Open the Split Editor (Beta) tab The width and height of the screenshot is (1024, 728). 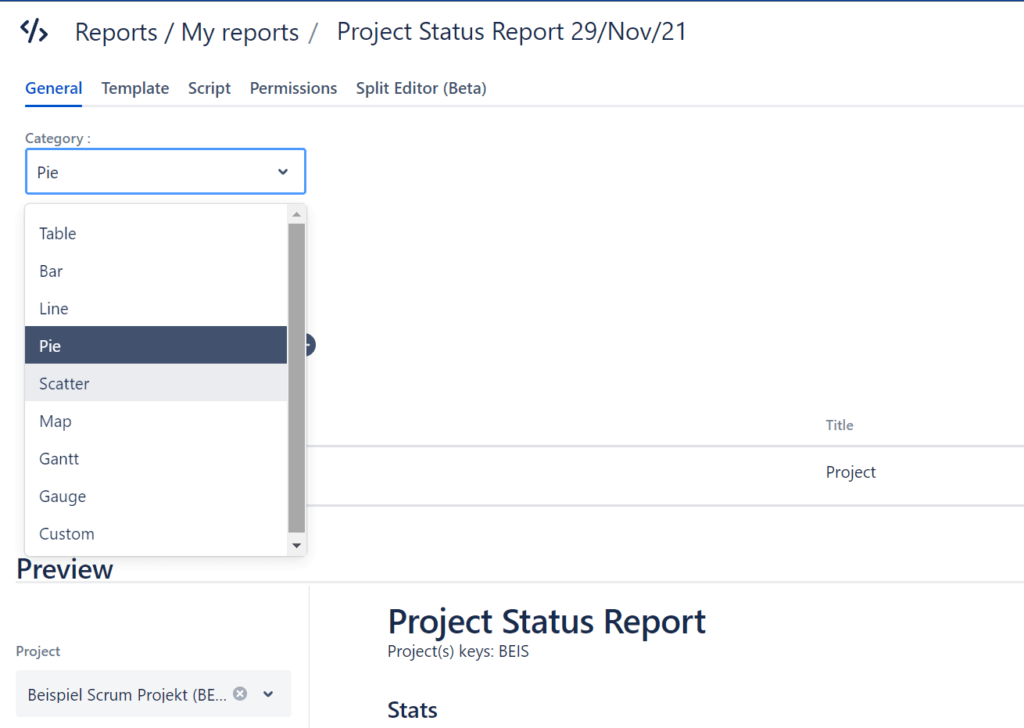[421, 88]
